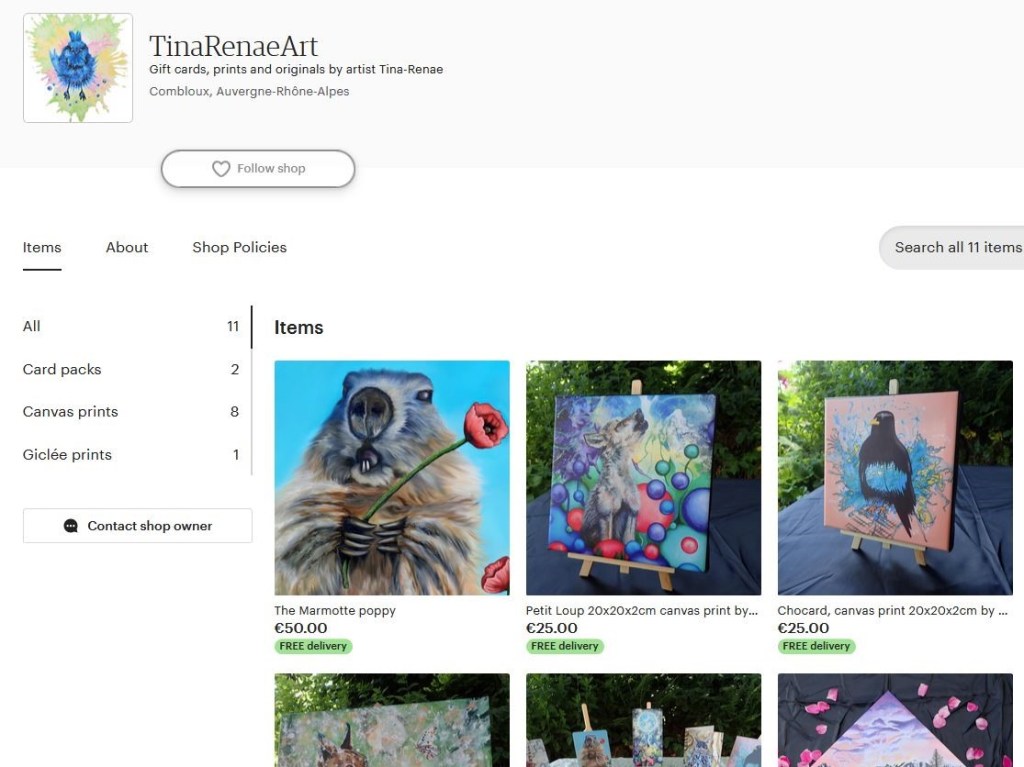
Task: Click the chat bubble icon beside Contact shop owner
Action: (71, 526)
